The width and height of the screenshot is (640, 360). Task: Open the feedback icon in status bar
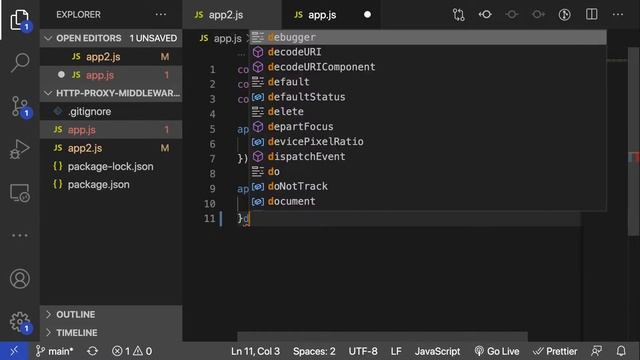pyautogui.click(x=596, y=351)
